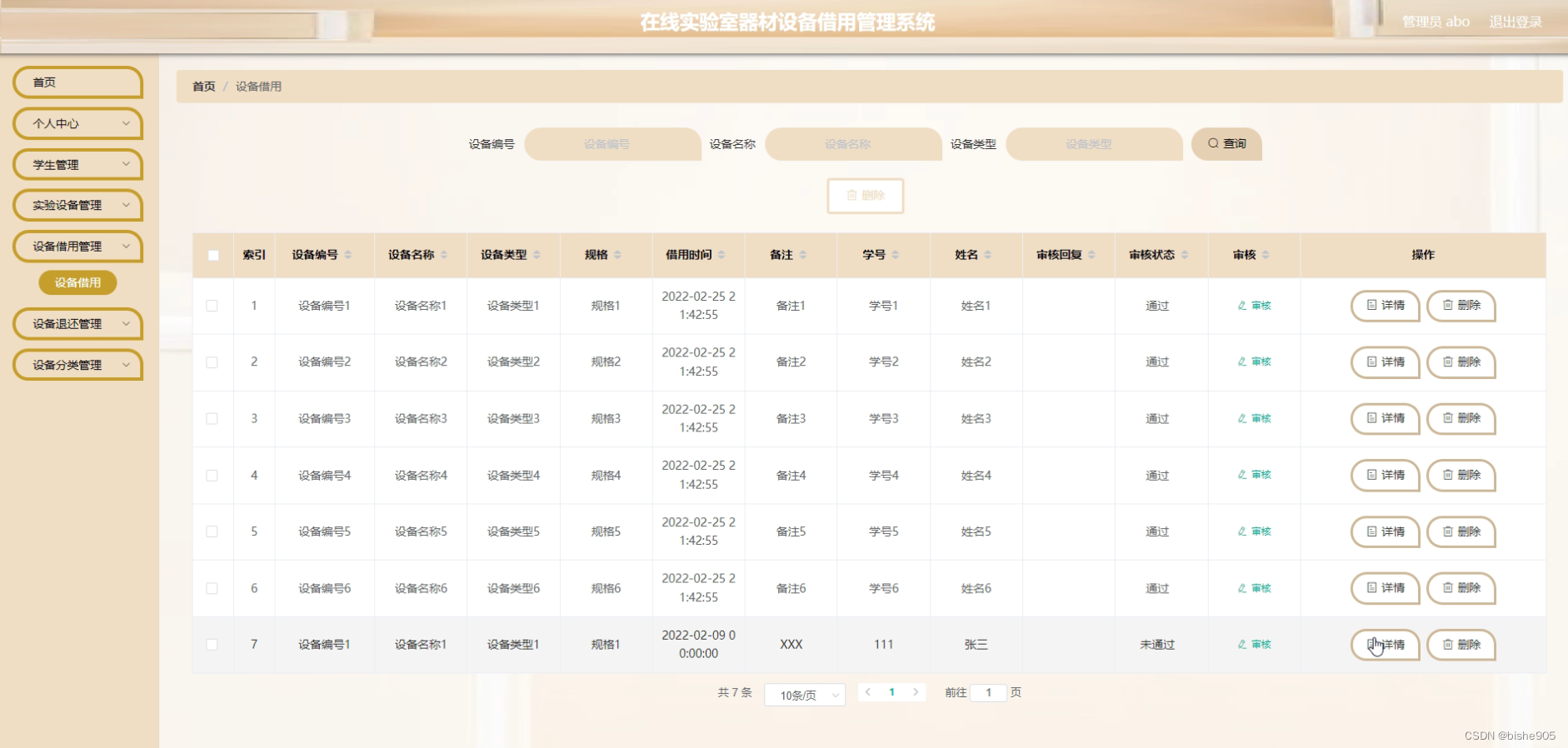Click 删除 for row 姓名4
The image size is (1568, 748).
pos(1461,475)
